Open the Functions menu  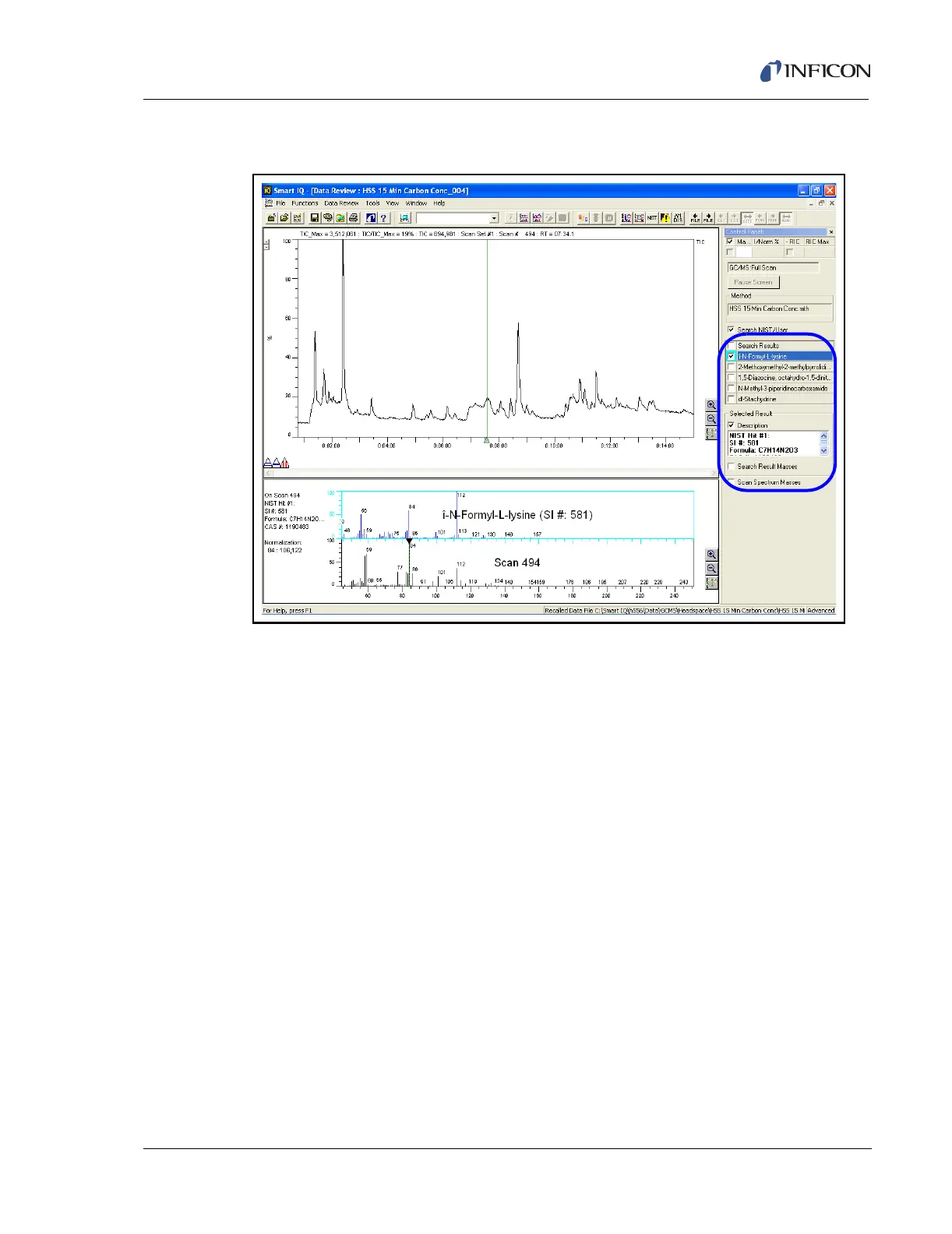click(x=305, y=203)
